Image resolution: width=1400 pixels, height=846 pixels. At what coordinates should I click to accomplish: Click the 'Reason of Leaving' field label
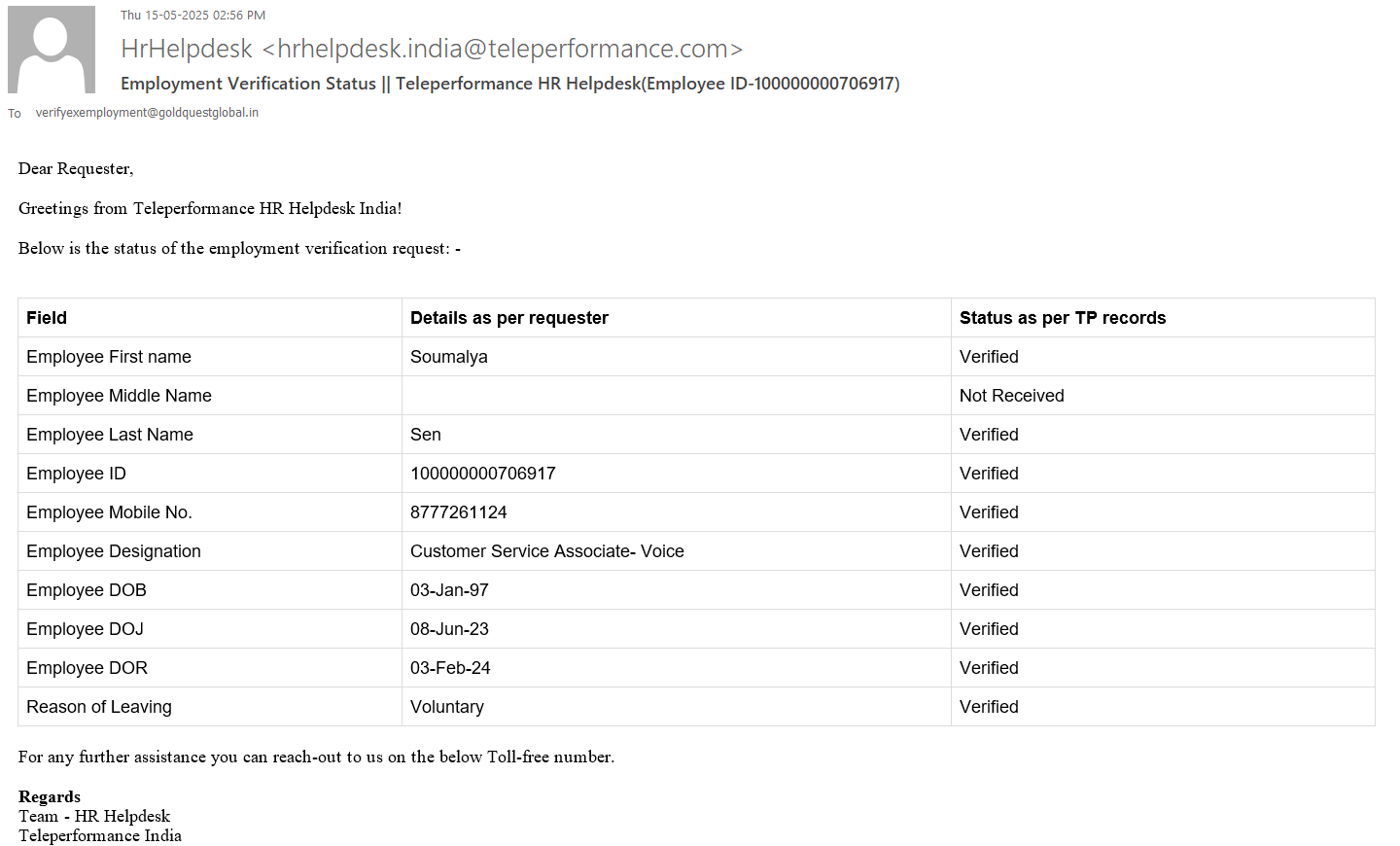click(x=99, y=707)
